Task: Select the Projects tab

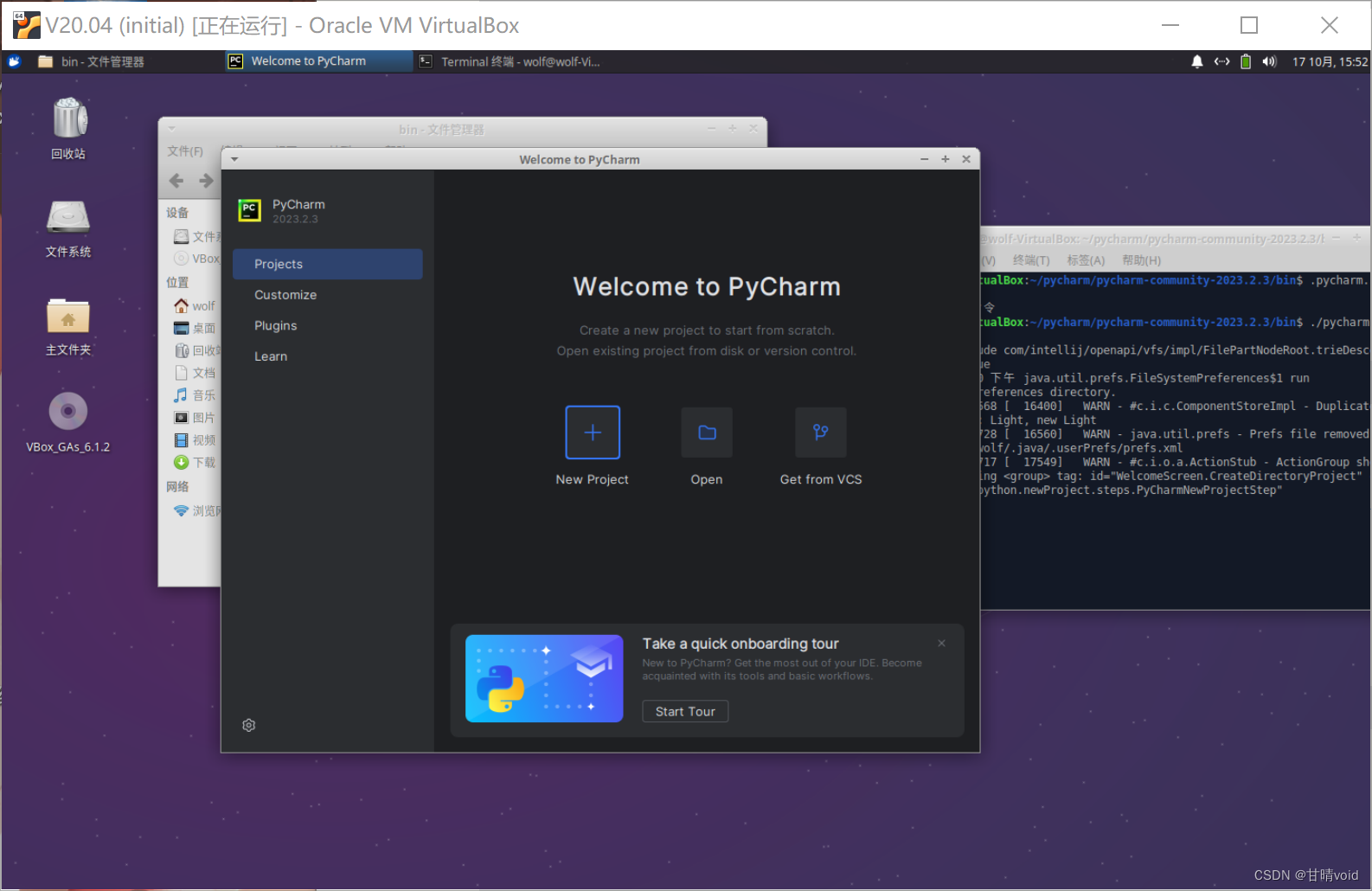Action: (x=328, y=264)
